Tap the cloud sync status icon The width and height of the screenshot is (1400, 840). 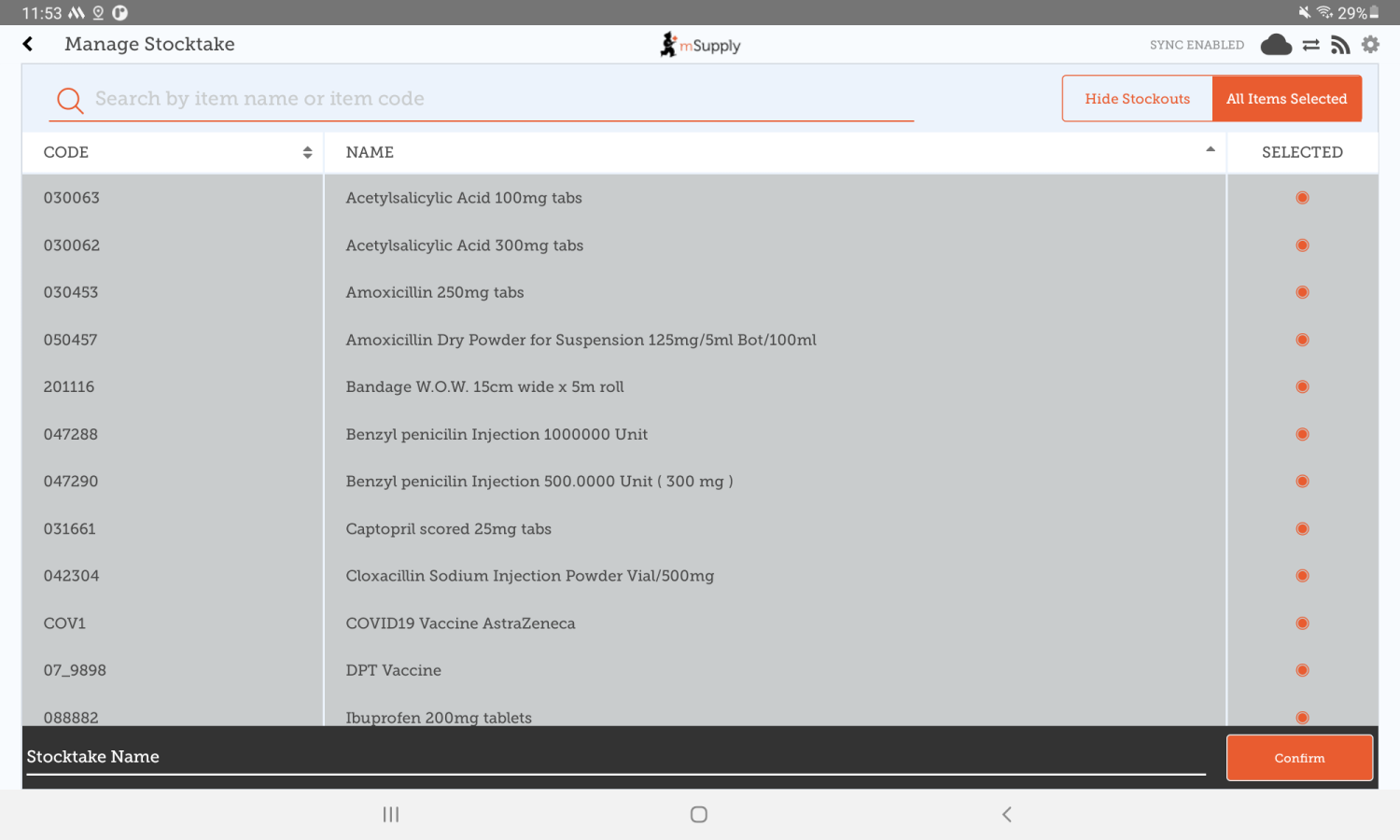1276,45
